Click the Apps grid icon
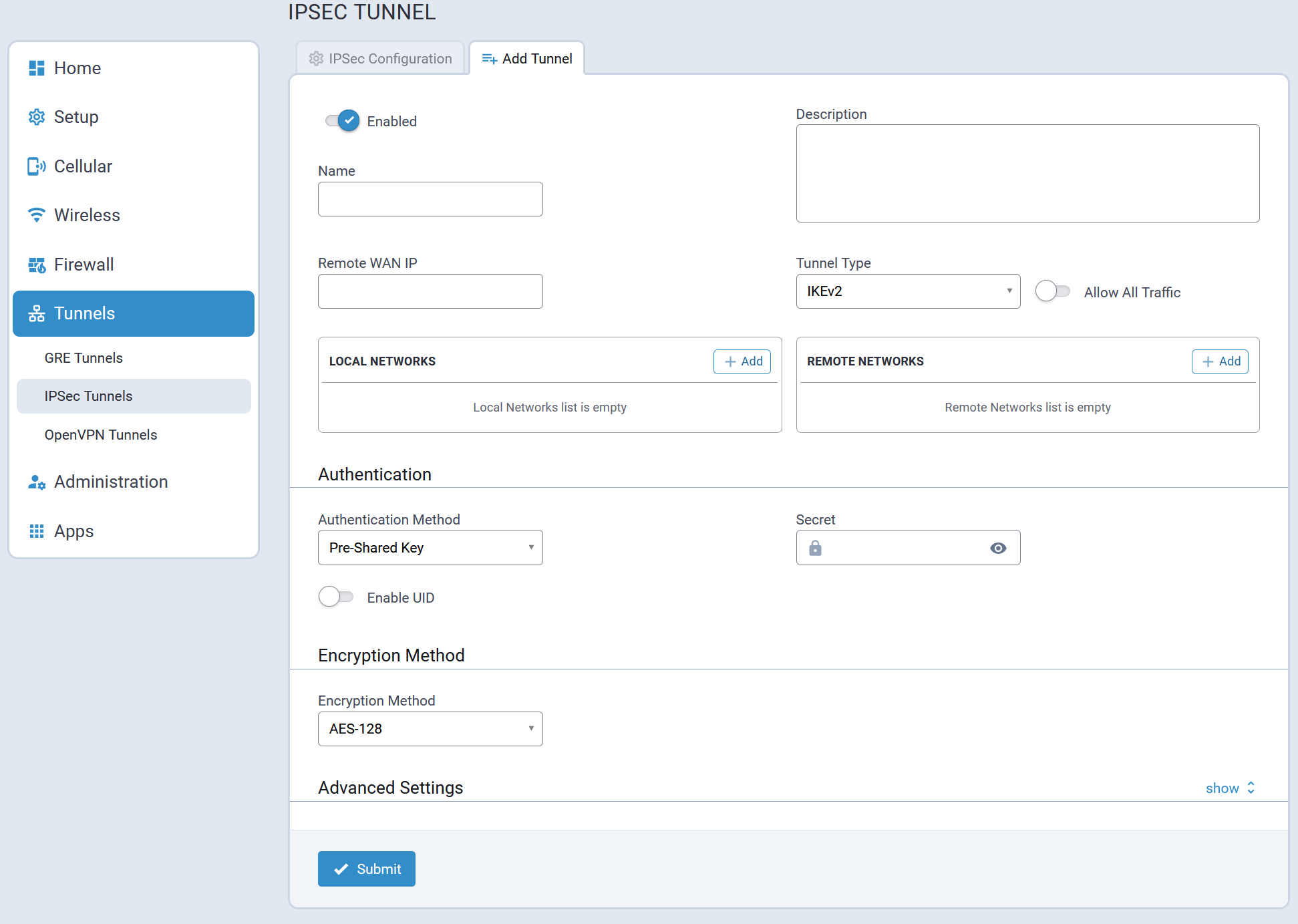This screenshot has height=924, width=1298. tap(37, 531)
